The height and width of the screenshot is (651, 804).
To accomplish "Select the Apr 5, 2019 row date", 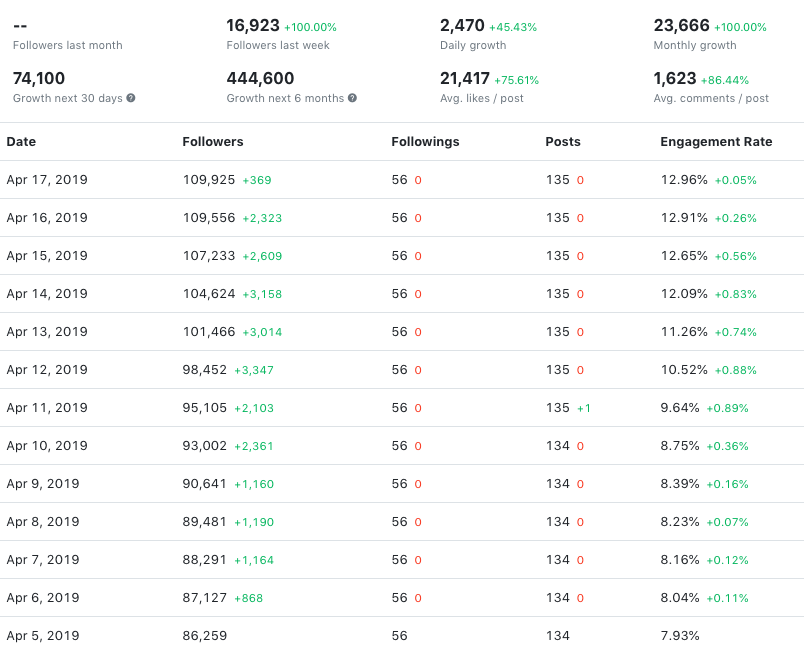I will pyautogui.click(x=43, y=636).
